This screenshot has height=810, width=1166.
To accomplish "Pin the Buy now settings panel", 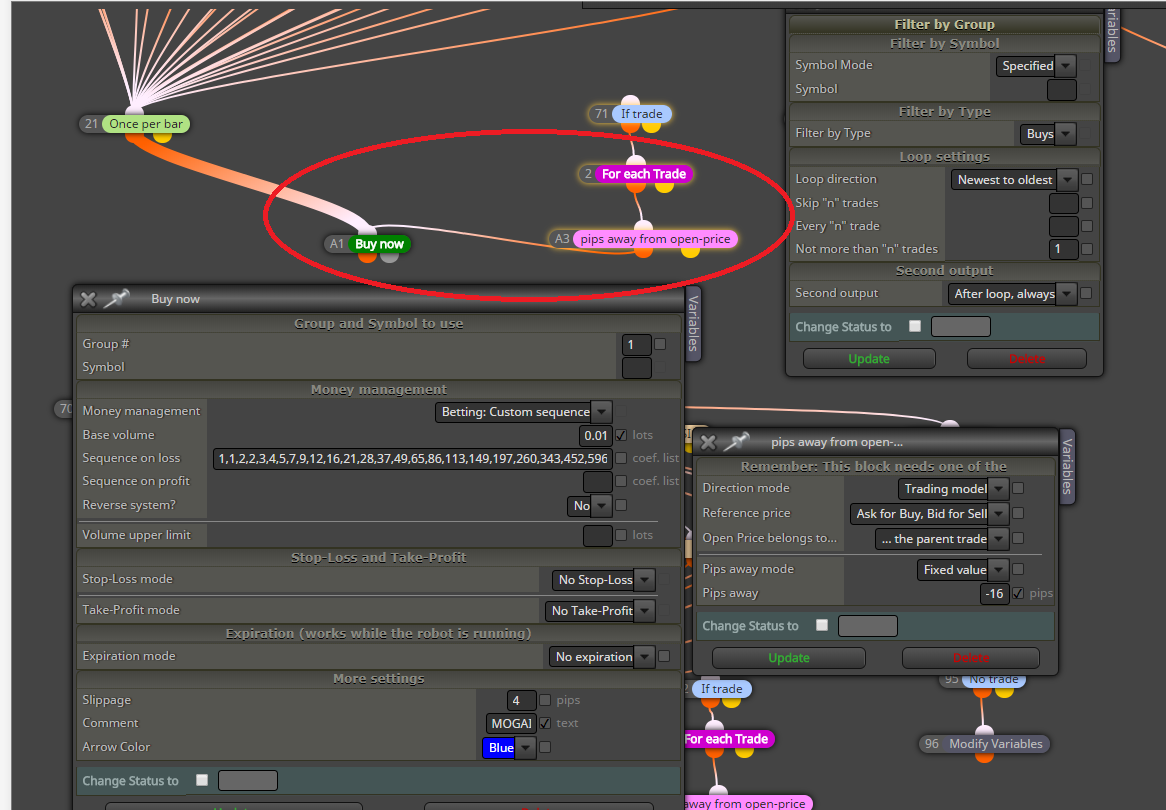I will coord(117,299).
